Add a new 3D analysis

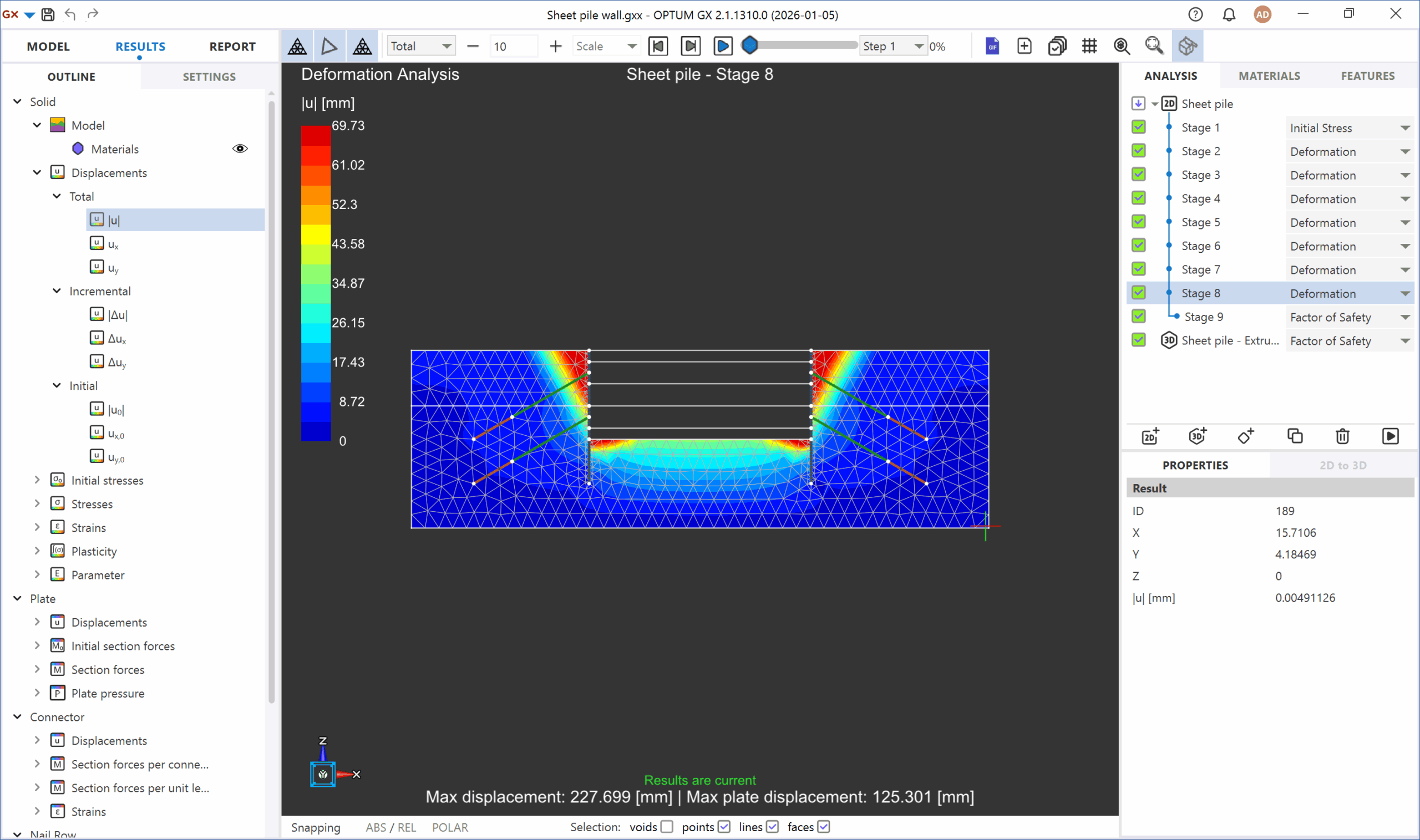1198,436
